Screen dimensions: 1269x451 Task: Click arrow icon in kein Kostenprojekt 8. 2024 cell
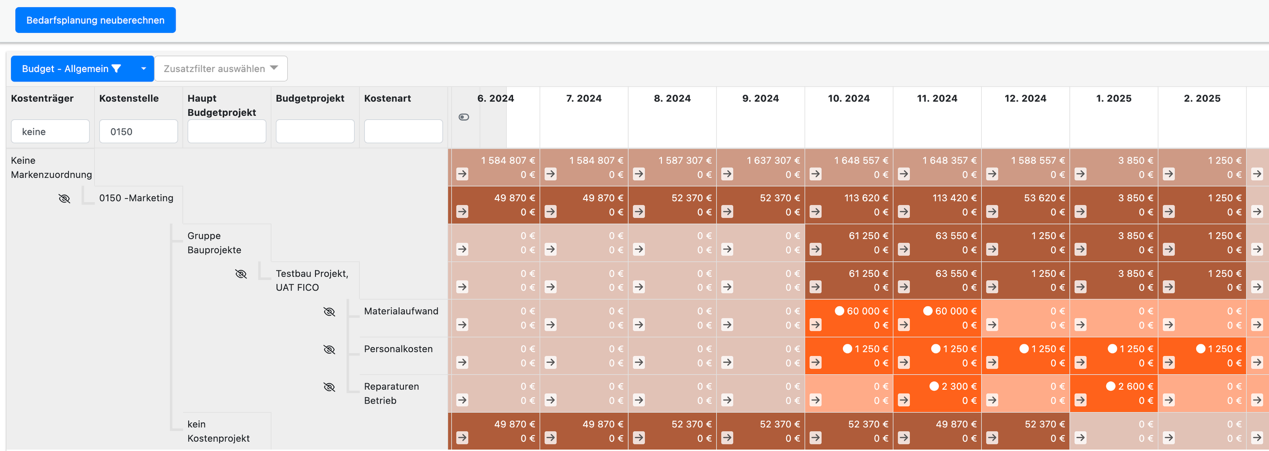(x=639, y=438)
